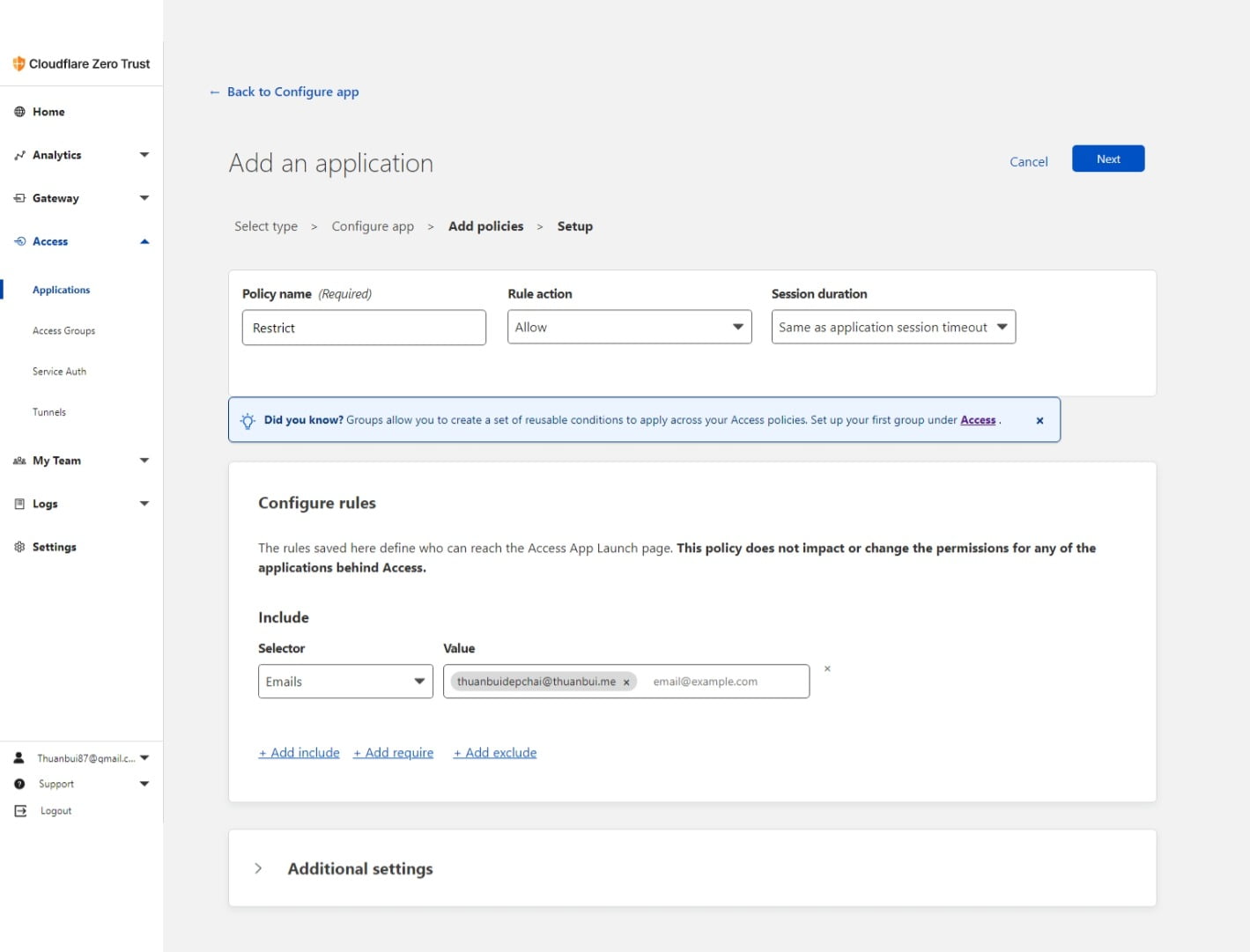The image size is (1250, 952).
Task: Click the Settings gear icon
Action: [x=19, y=547]
